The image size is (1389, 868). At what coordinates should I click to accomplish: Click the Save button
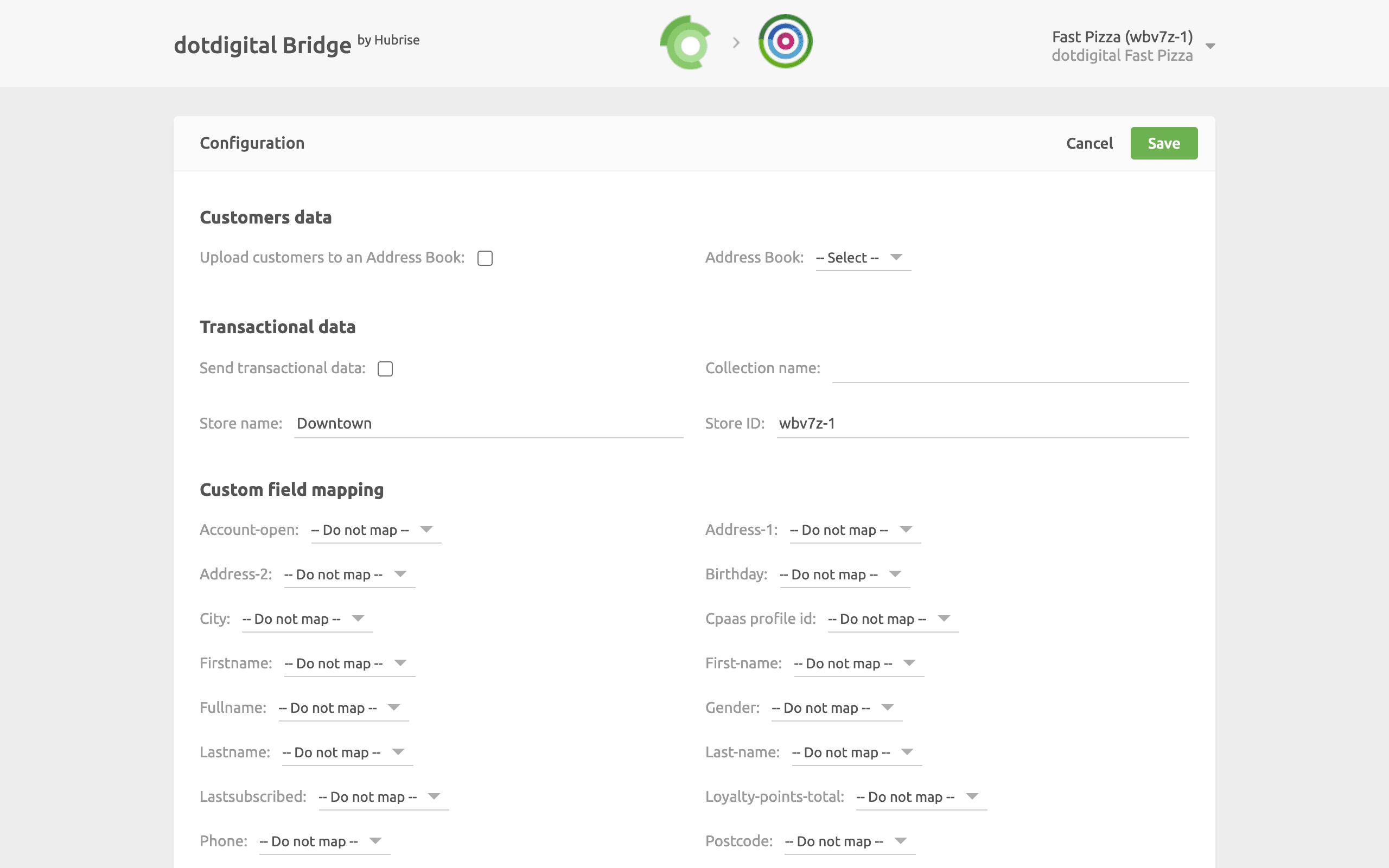tap(1162, 142)
